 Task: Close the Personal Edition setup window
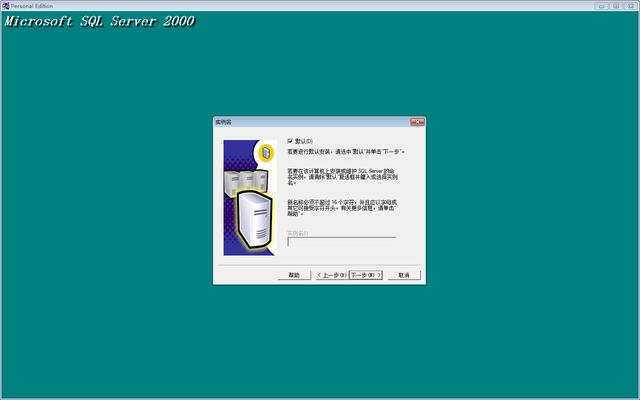(631, 6)
